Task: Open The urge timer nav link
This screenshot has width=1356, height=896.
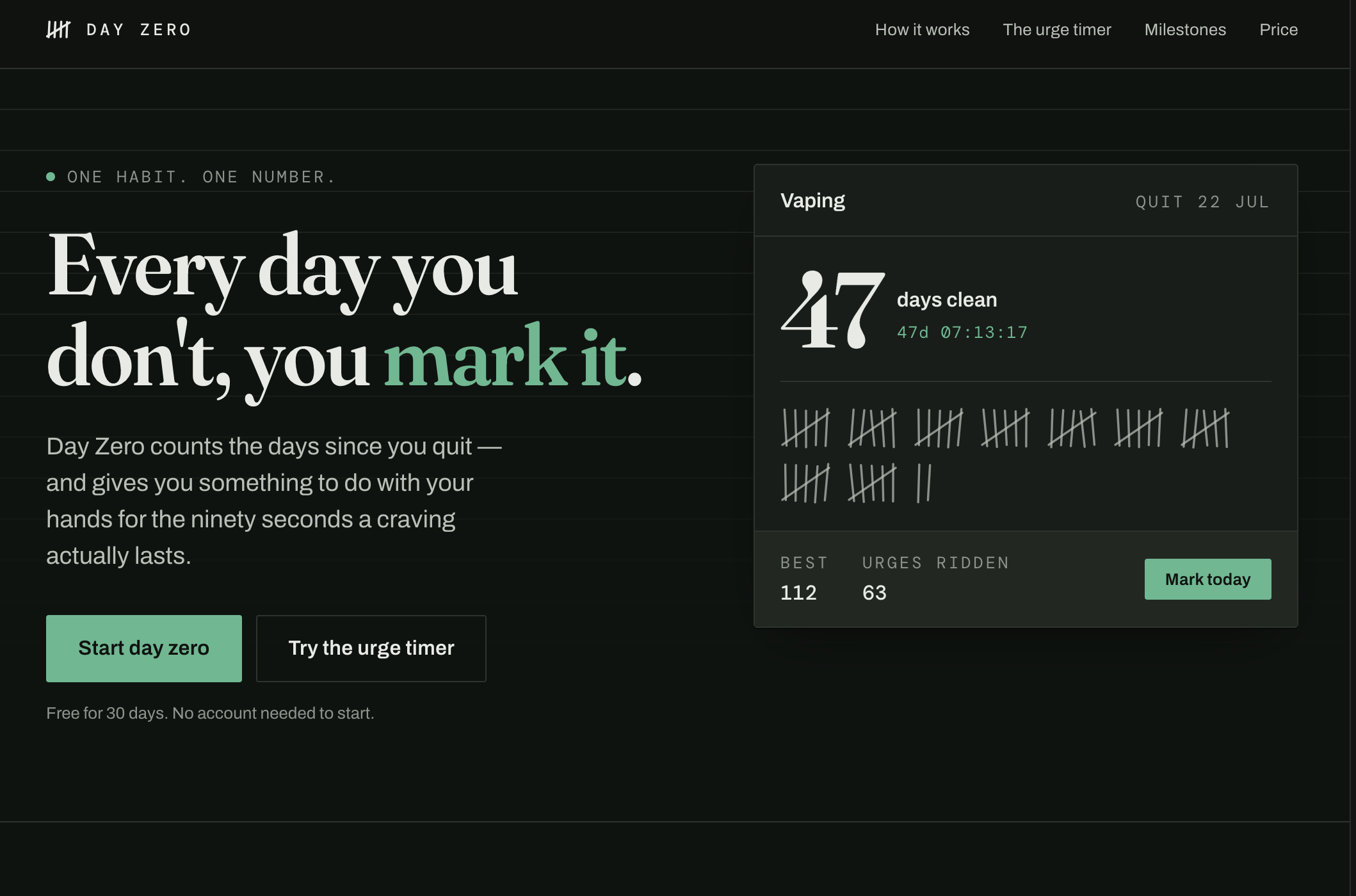Action: (1057, 29)
